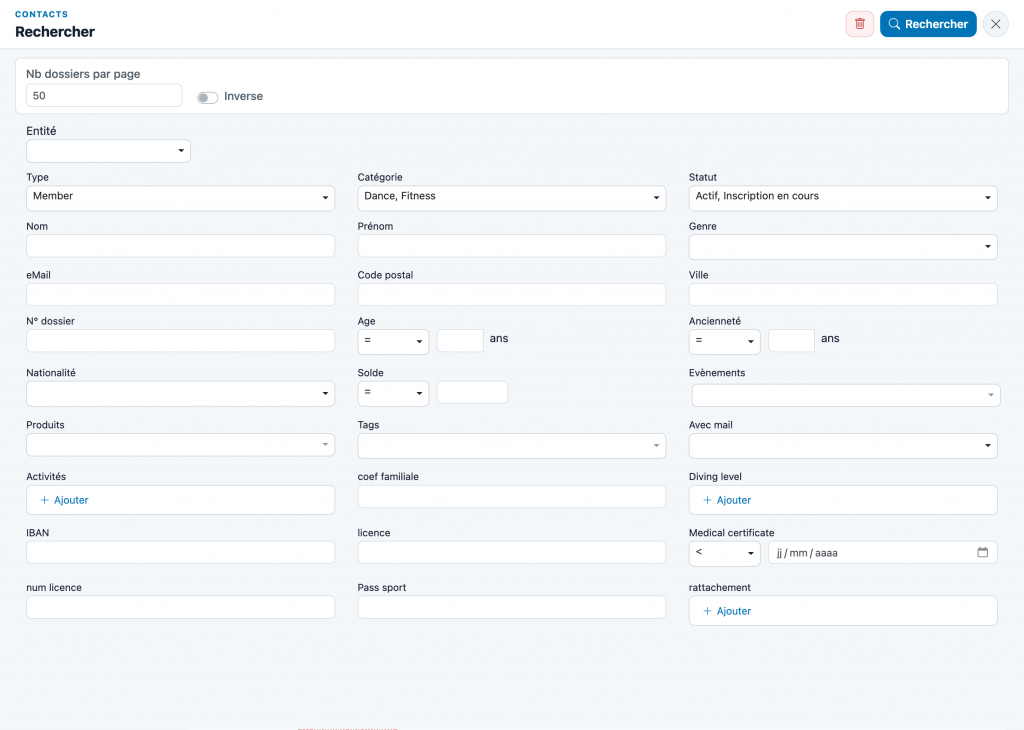
Task: Open the Catégorie dropdown showing Dance, Fitness
Action: [x=511, y=198]
